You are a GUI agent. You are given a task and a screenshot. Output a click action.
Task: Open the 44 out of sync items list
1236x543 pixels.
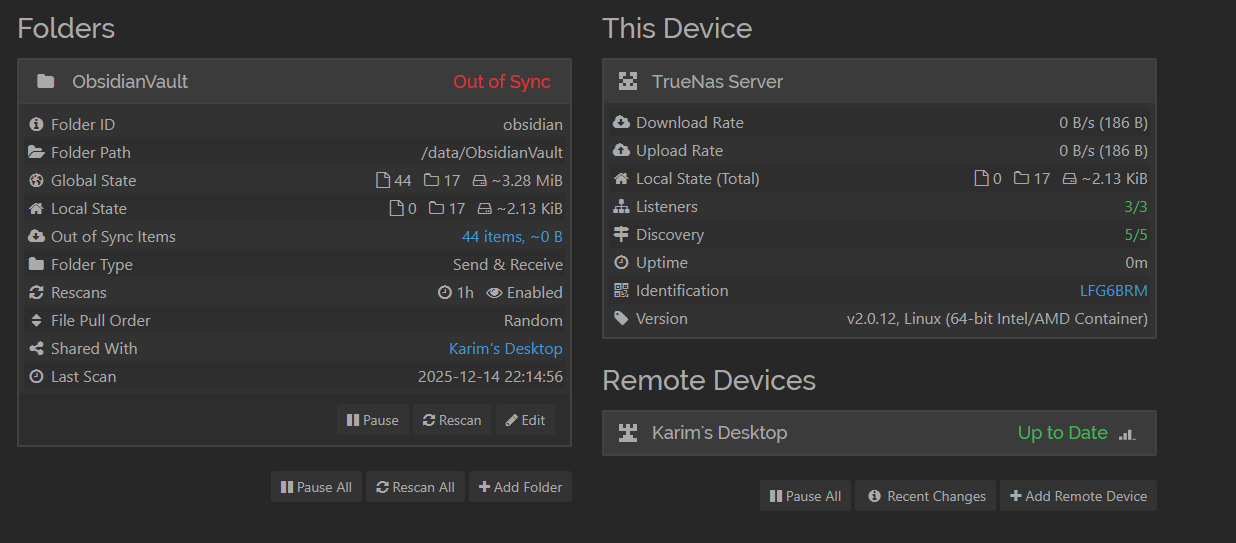pyautogui.click(x=511, y=237)
